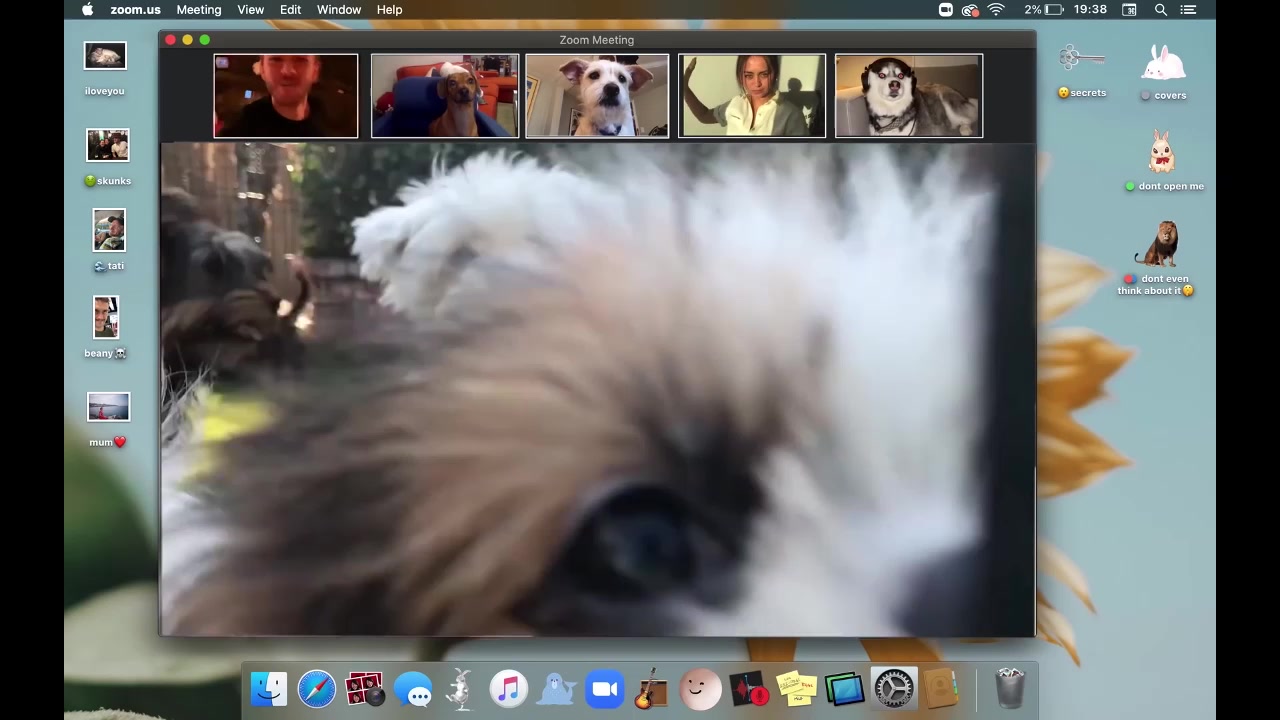
Task: Open the Meeting menu
Action: pyautogui.click(x=199, y=10)
